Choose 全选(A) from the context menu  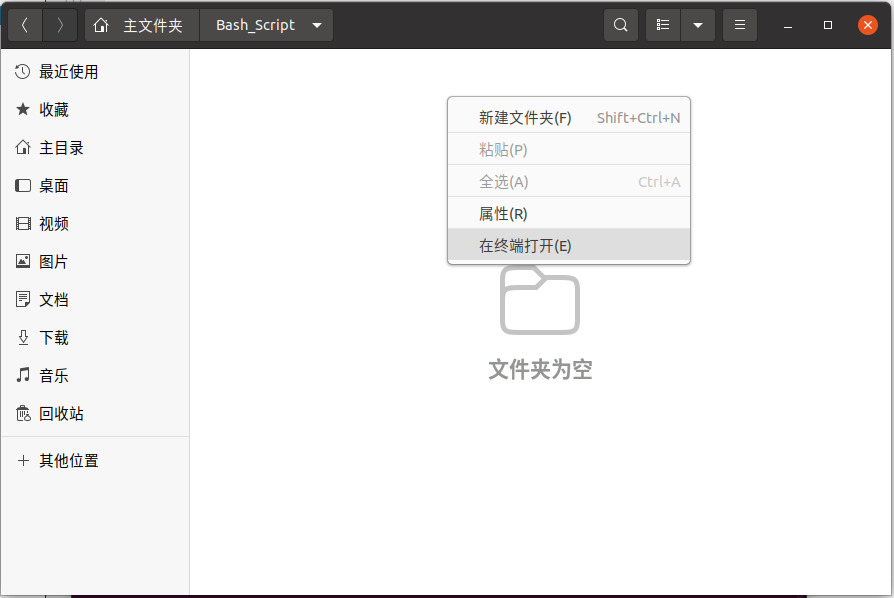click(569, 181)
